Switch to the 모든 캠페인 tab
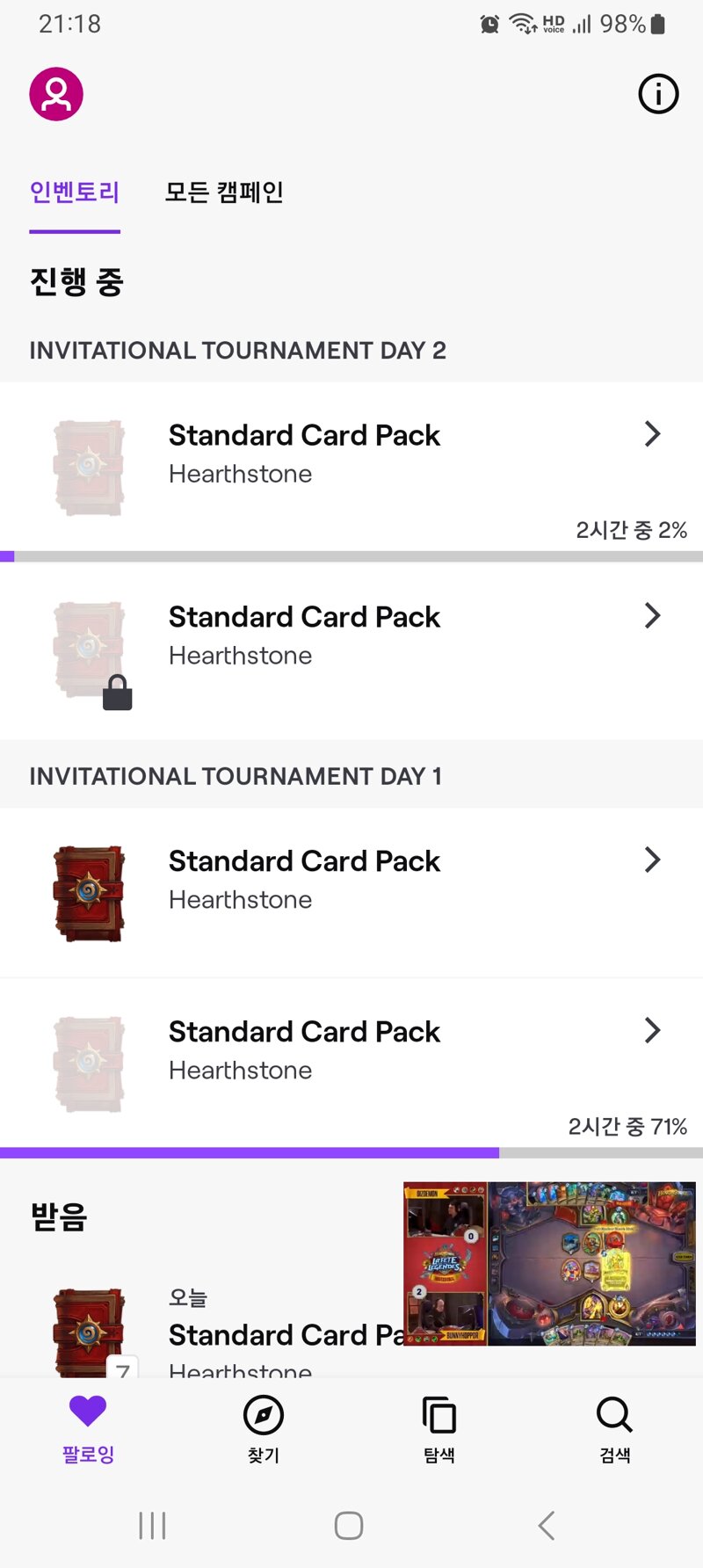 point(224,192)
